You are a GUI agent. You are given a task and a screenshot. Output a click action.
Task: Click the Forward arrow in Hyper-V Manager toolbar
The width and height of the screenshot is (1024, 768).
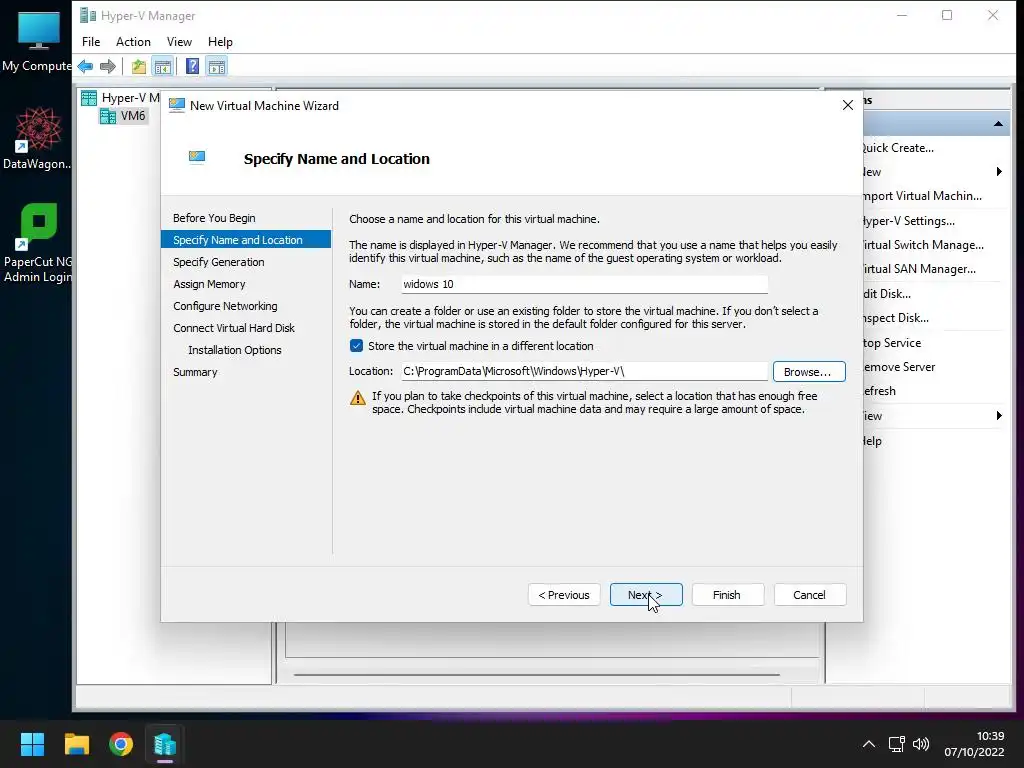point(108,66)
